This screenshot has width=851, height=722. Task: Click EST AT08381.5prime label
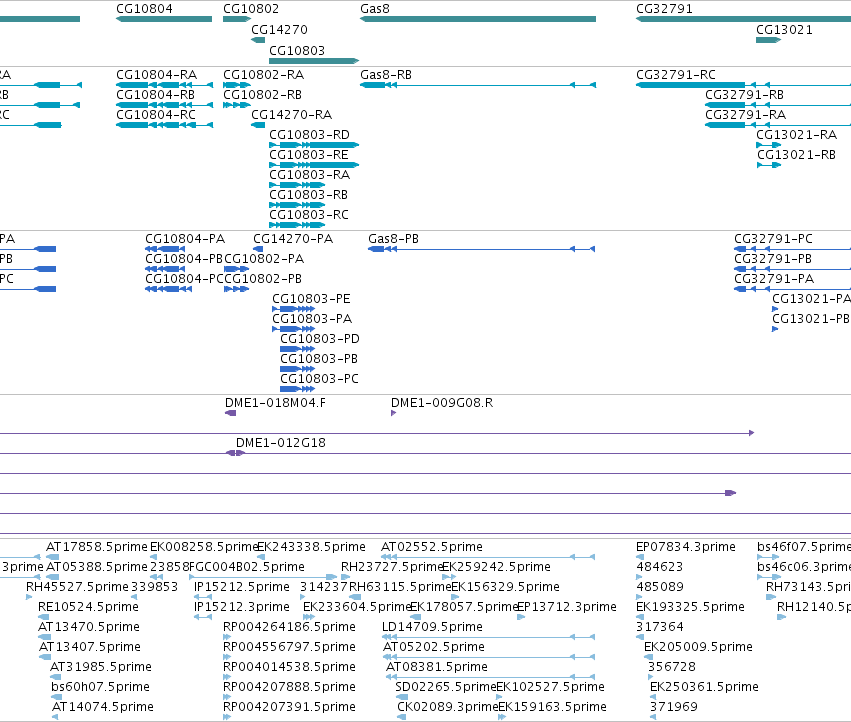point(436,667)
